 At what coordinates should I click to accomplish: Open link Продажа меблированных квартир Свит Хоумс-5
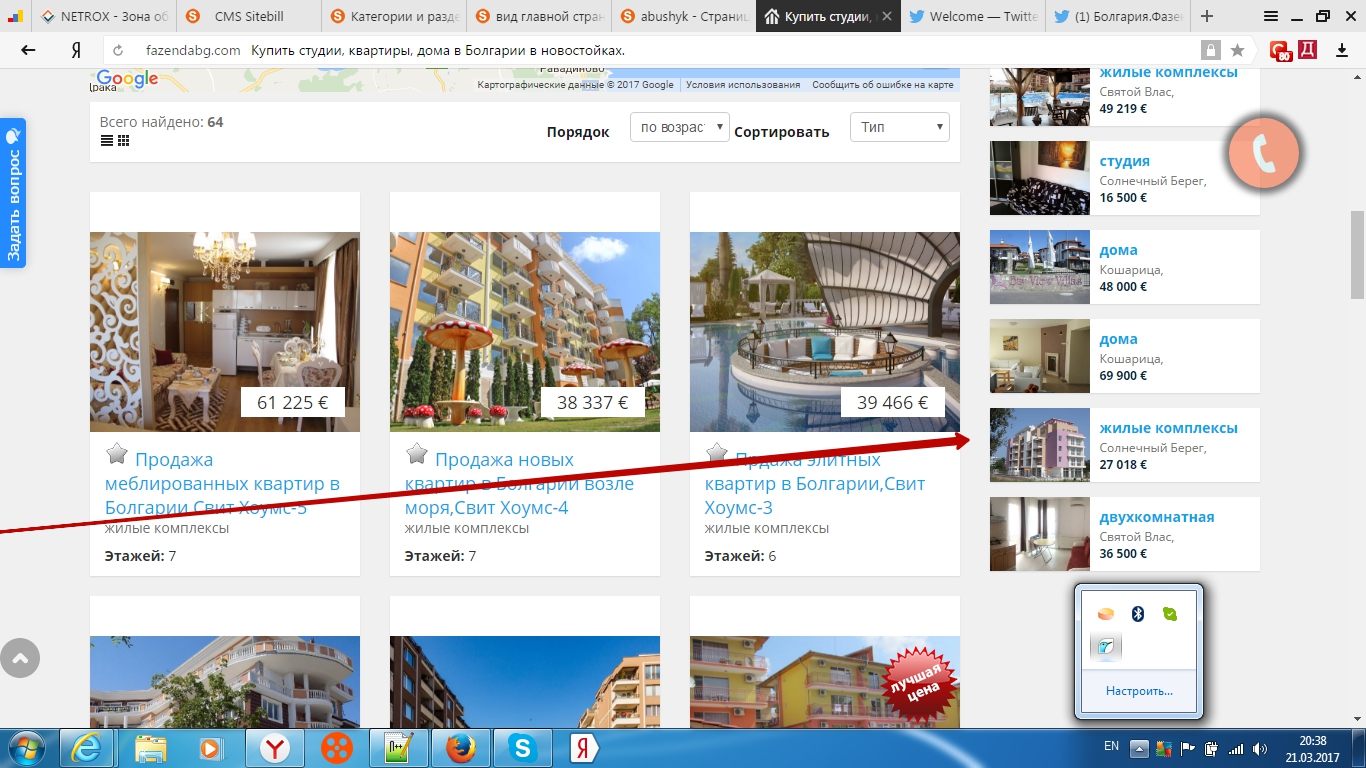pos(222,484)
